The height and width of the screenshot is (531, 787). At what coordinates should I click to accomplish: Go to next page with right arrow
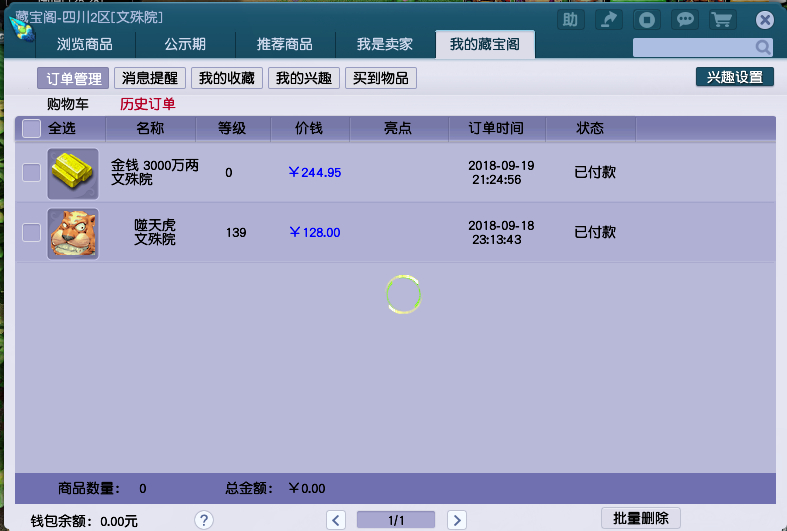(457, 520)
